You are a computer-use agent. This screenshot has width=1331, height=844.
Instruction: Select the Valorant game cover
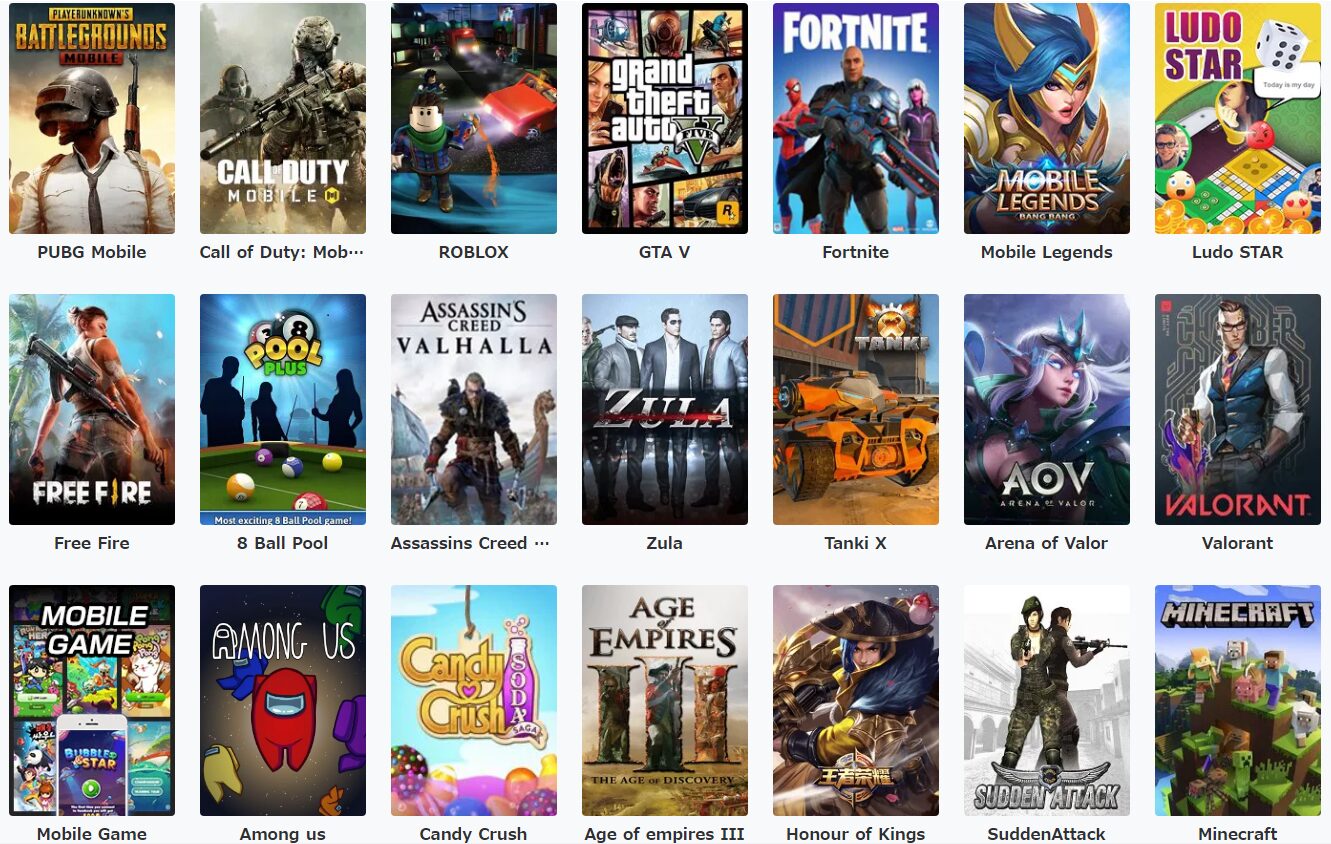point(1238,409)
